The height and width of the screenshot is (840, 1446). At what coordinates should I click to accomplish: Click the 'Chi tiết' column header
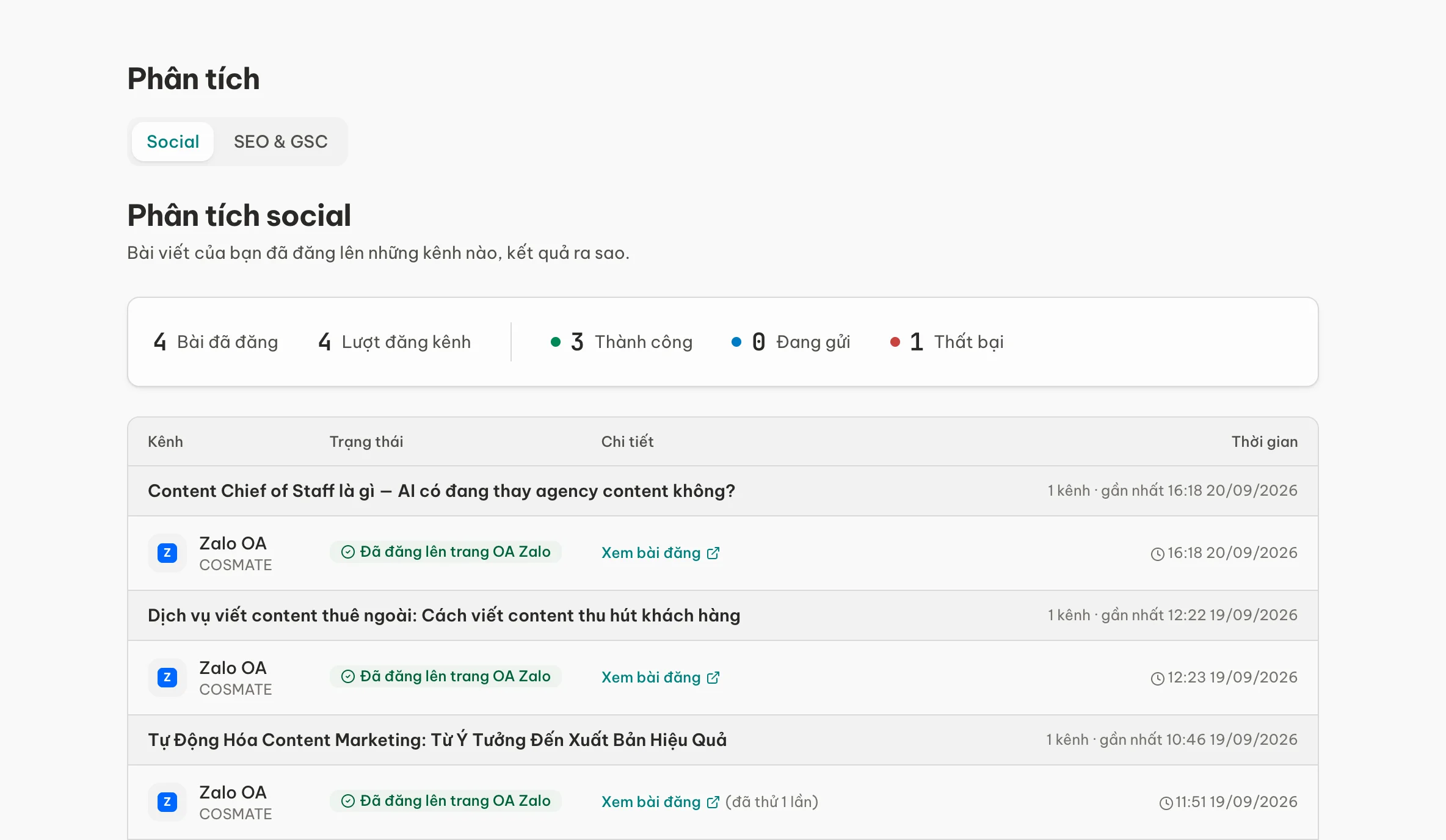(x=627, y=442)
